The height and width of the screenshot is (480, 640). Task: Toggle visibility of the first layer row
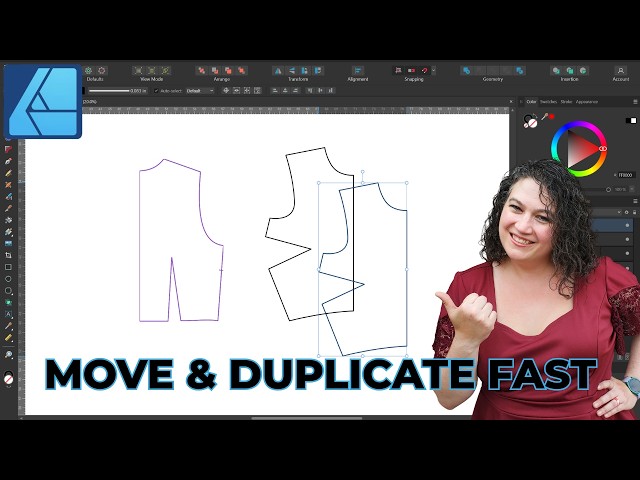point(627,225)
